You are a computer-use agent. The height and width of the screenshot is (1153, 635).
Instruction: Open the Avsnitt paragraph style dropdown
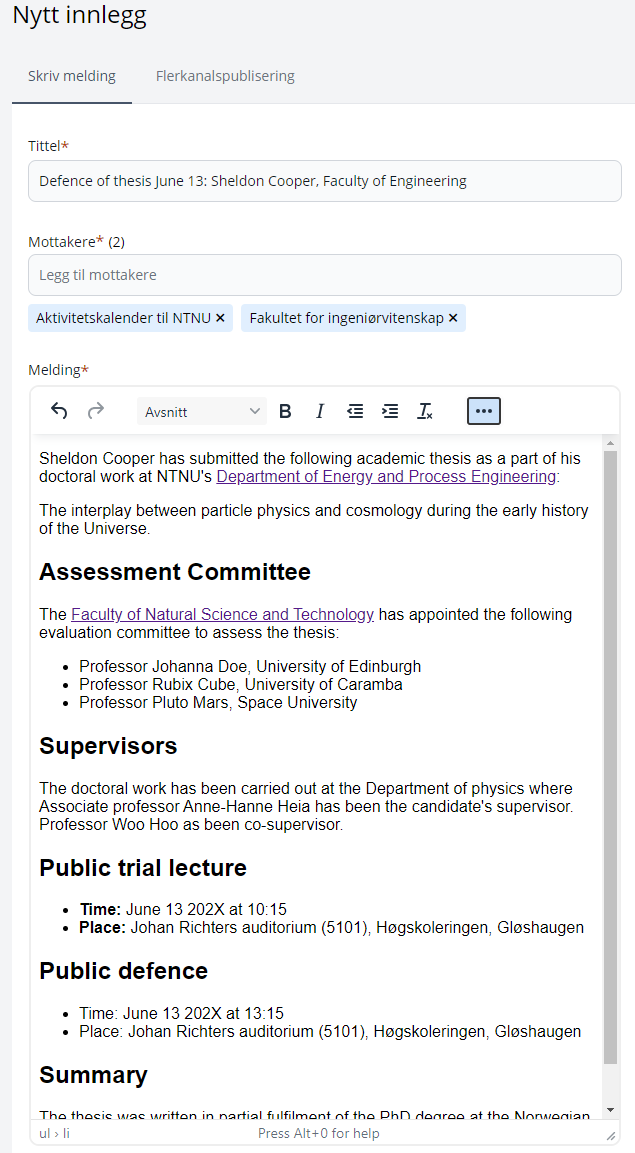202,411
